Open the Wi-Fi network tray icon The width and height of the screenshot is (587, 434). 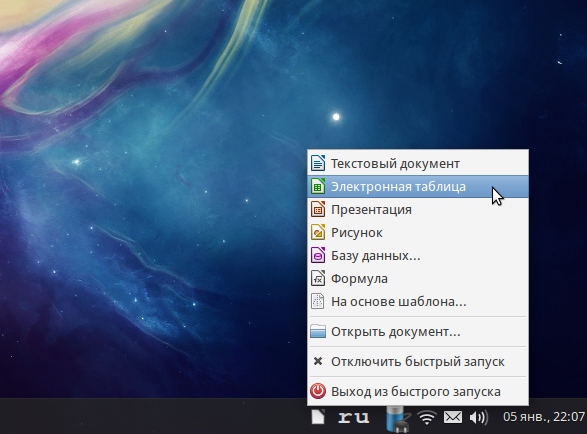coord(427,417)
